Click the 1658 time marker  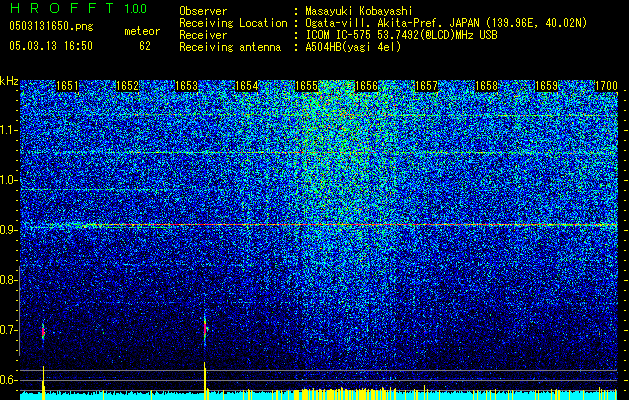coord(486,86)
